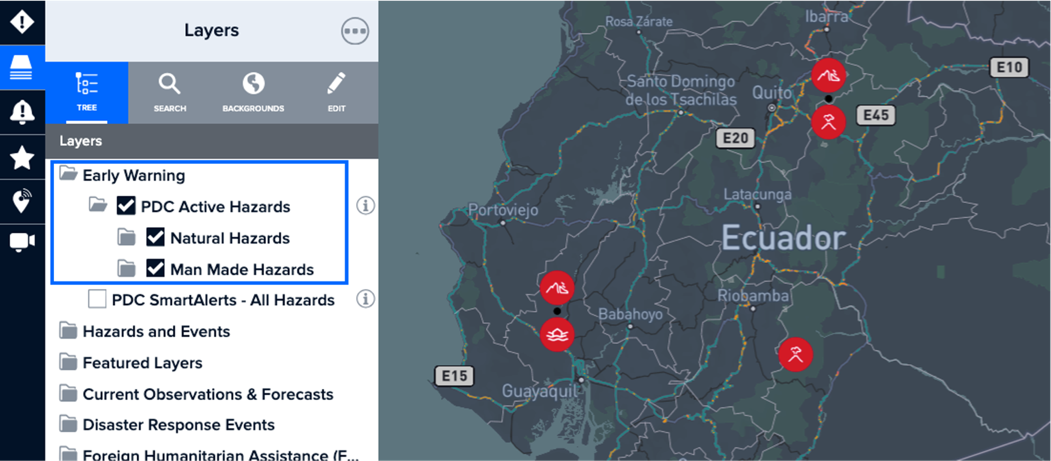Switch to the Tree tab
The width and height of the screenshot is (1051, 461).
86,92
